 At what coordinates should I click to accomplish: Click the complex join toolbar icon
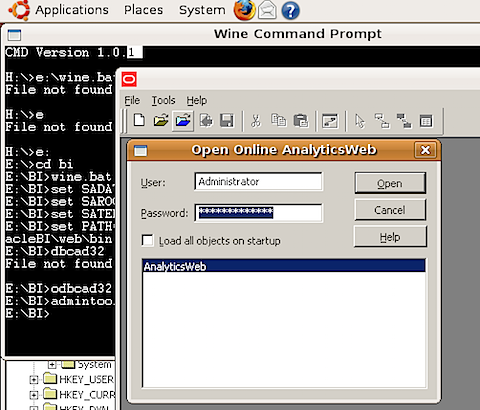[x=404, y=121]
